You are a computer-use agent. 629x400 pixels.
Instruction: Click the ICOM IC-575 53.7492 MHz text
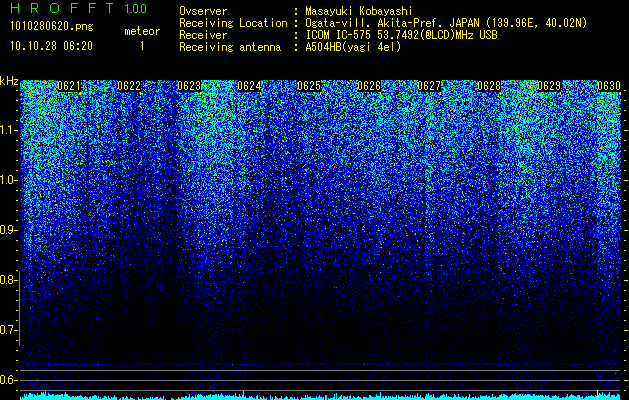[x=401, y=35]
